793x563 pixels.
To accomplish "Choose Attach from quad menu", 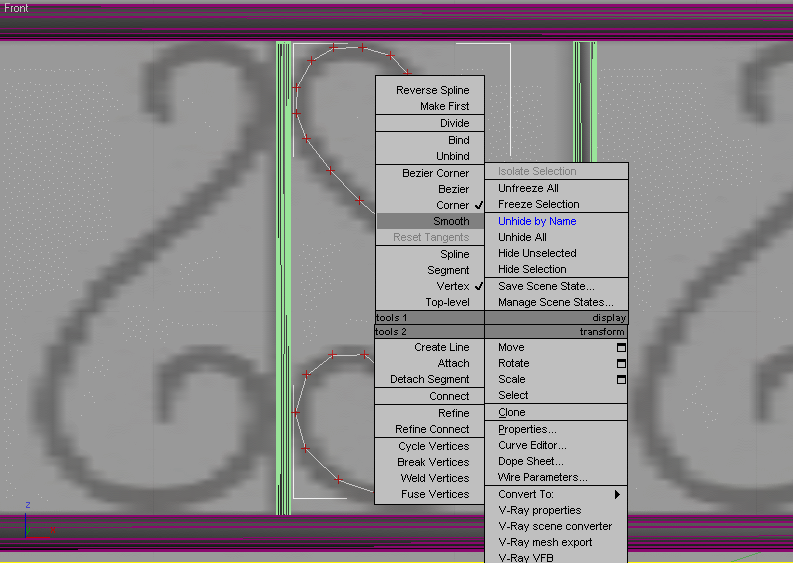I will coord(453,363).
